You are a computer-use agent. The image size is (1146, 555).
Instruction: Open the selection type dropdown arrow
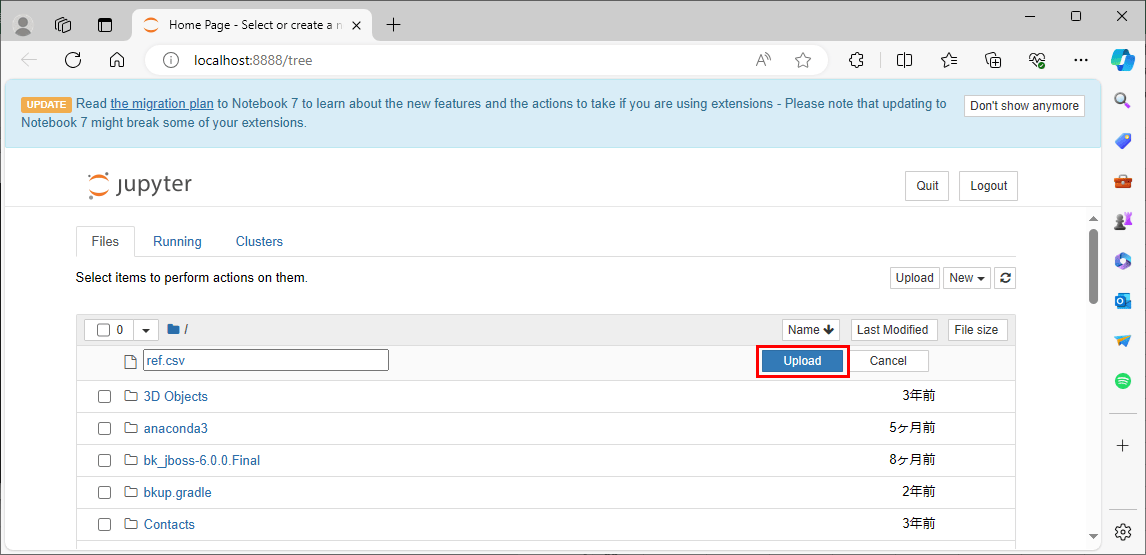146,330
